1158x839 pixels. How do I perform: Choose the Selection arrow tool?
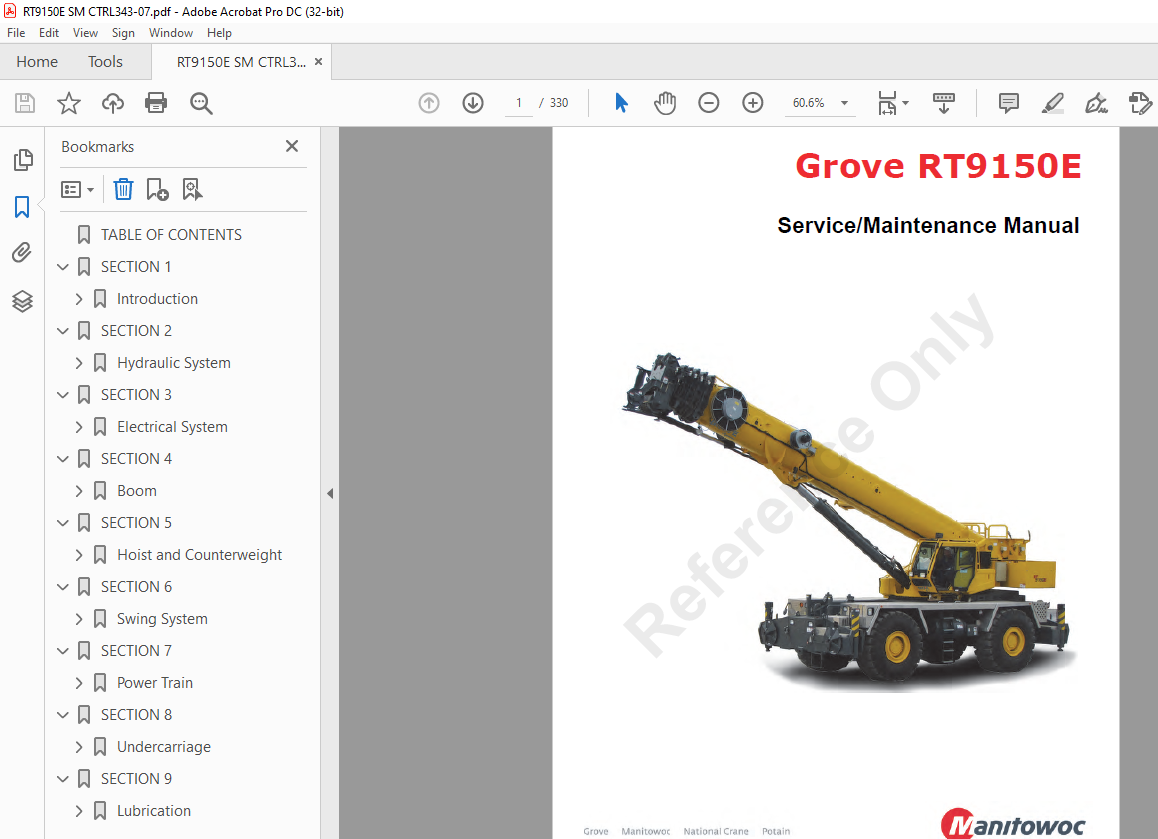[621, 103]
